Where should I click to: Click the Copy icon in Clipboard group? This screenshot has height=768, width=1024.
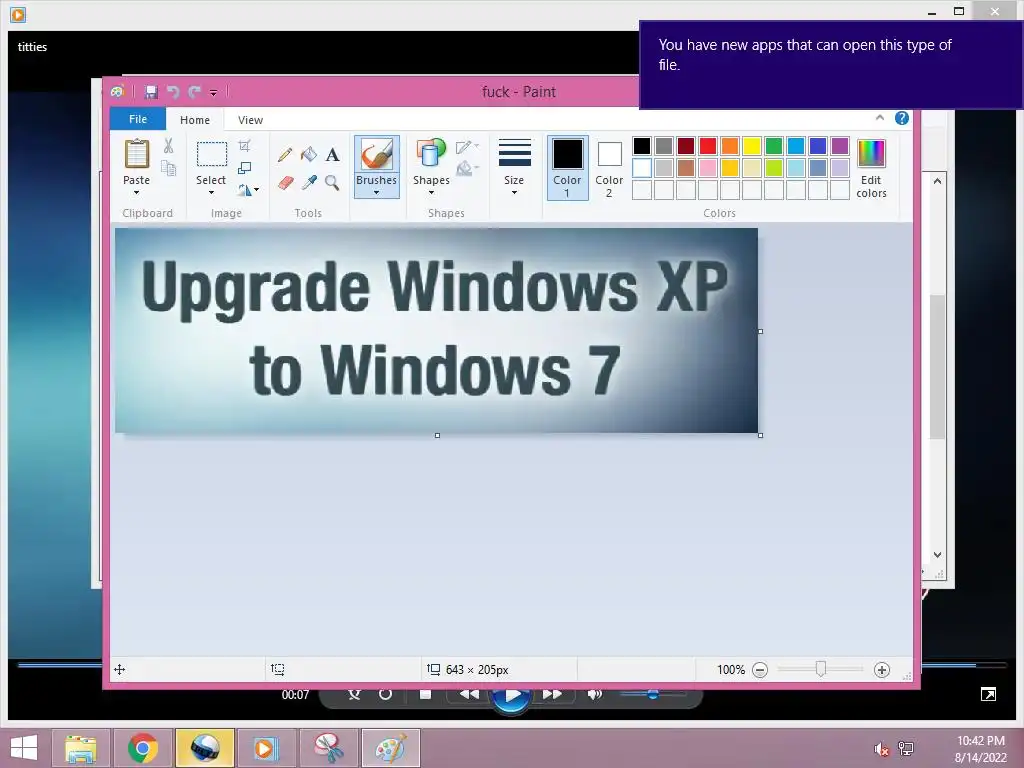[168, 168]
